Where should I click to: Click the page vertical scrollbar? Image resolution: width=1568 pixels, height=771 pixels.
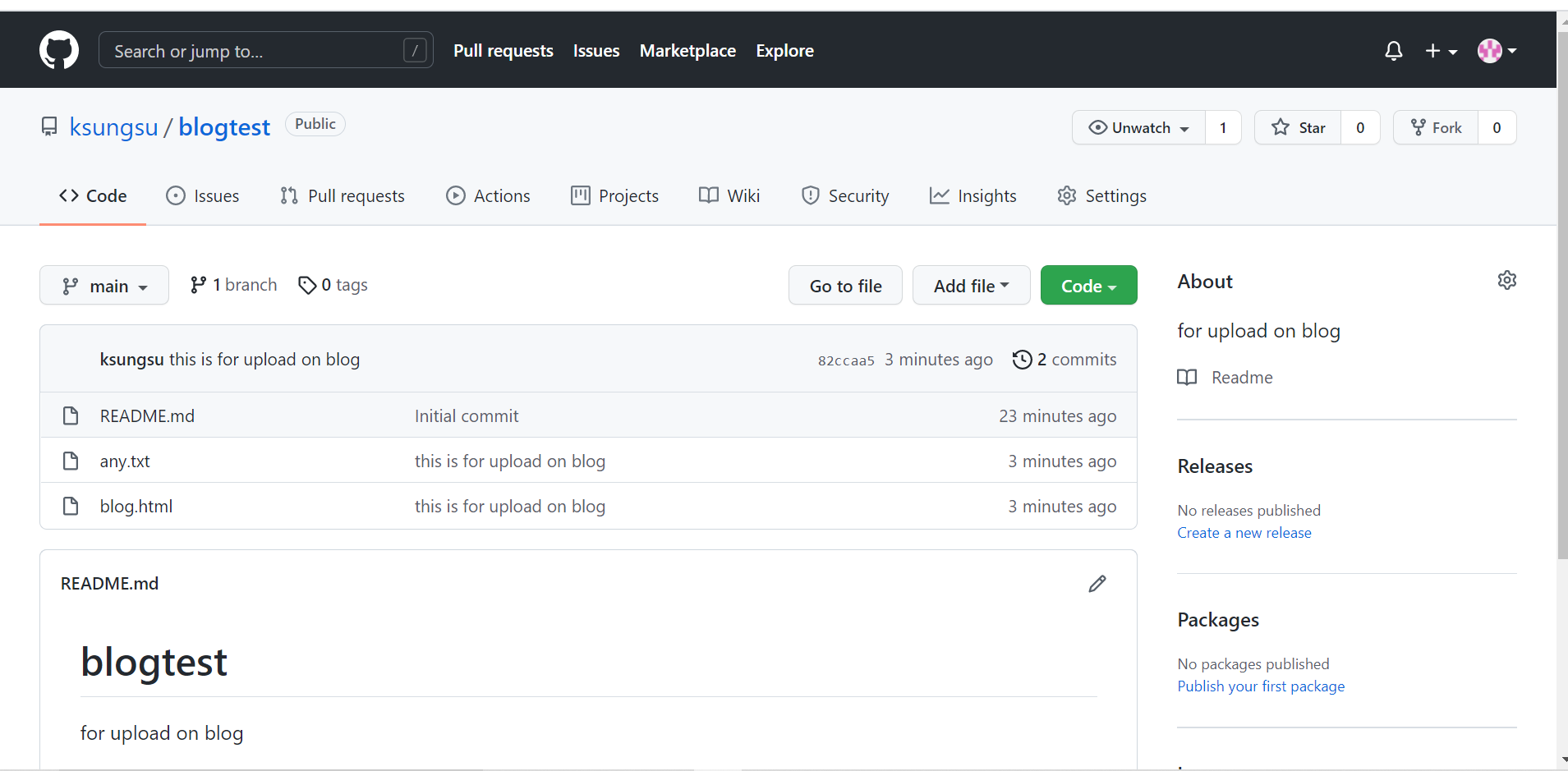coord(1562,296)
